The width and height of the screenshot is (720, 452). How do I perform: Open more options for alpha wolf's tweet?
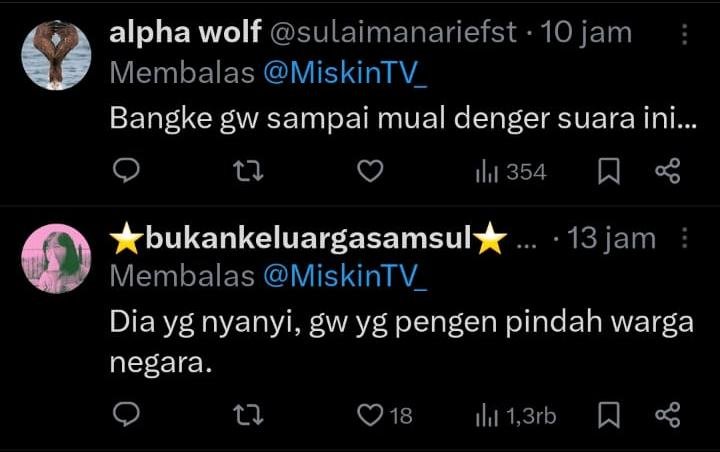coord(685,34)
